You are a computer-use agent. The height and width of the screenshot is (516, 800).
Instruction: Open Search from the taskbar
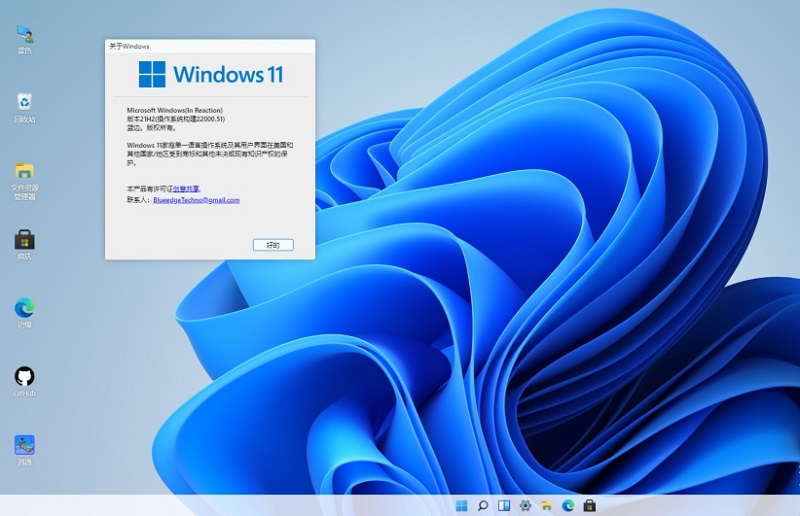point(483,505)
